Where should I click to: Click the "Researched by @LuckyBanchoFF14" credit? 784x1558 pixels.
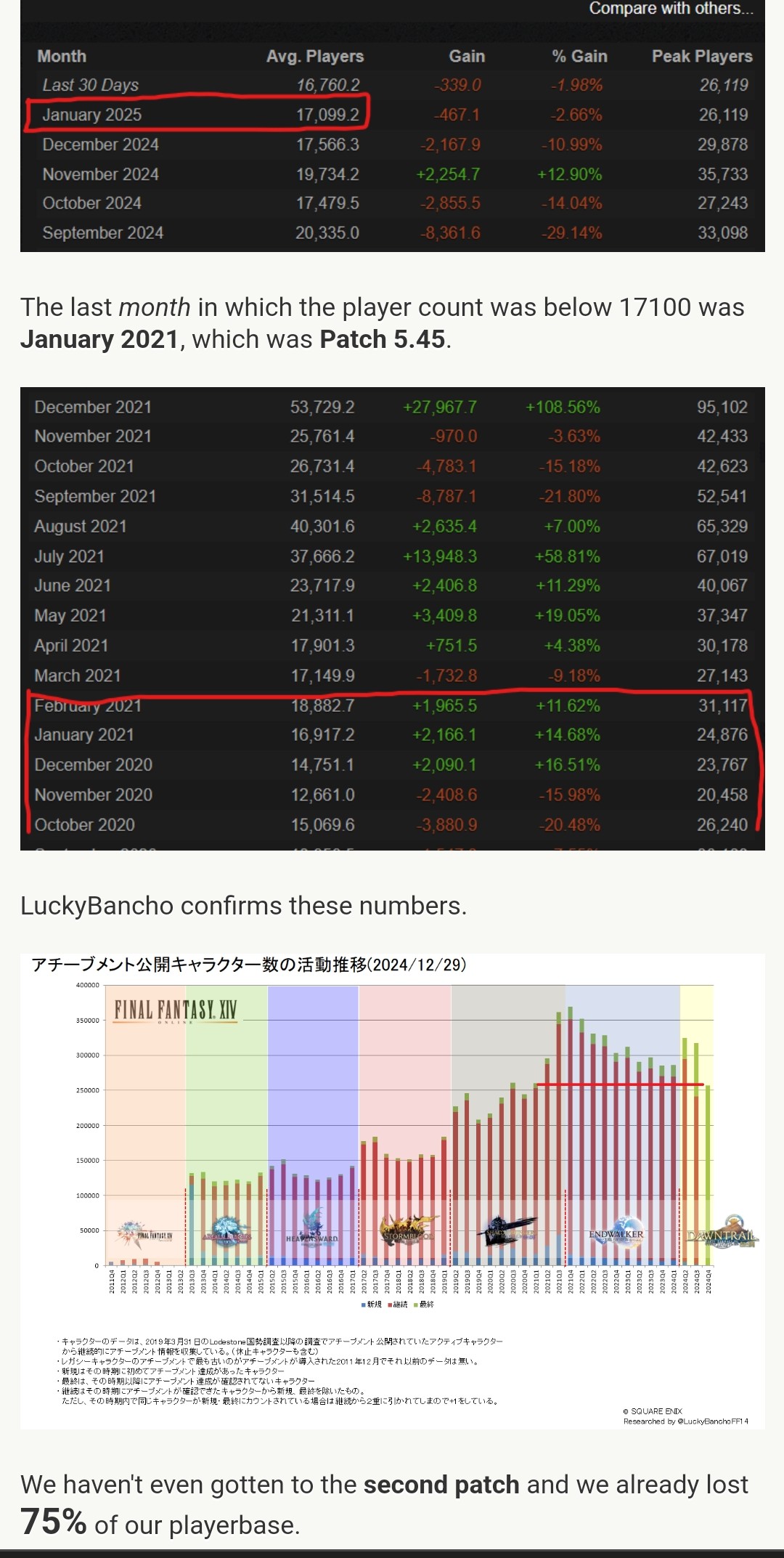click(685, 1421)
